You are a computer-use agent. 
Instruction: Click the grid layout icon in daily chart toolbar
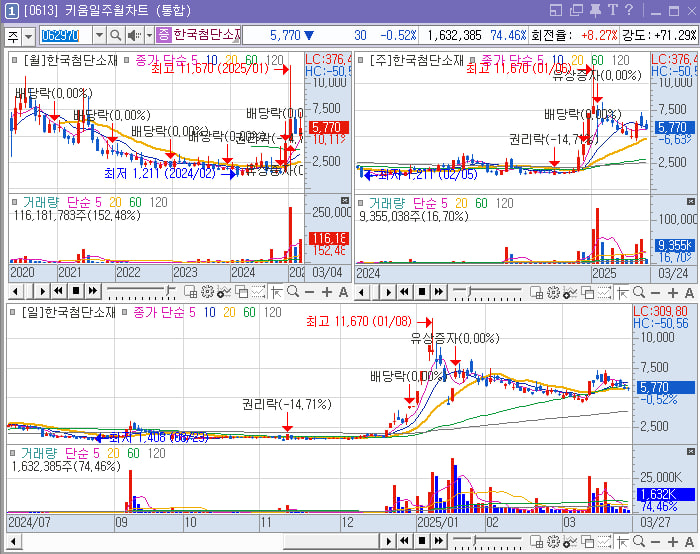[x=537, y=542]
